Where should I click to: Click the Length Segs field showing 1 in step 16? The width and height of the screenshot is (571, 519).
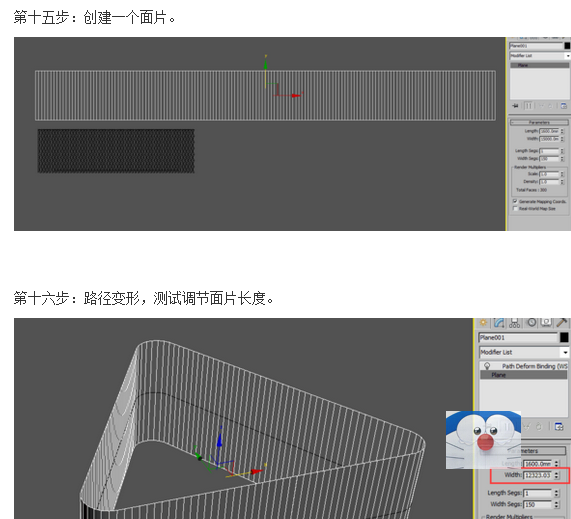tap(538, 493)
